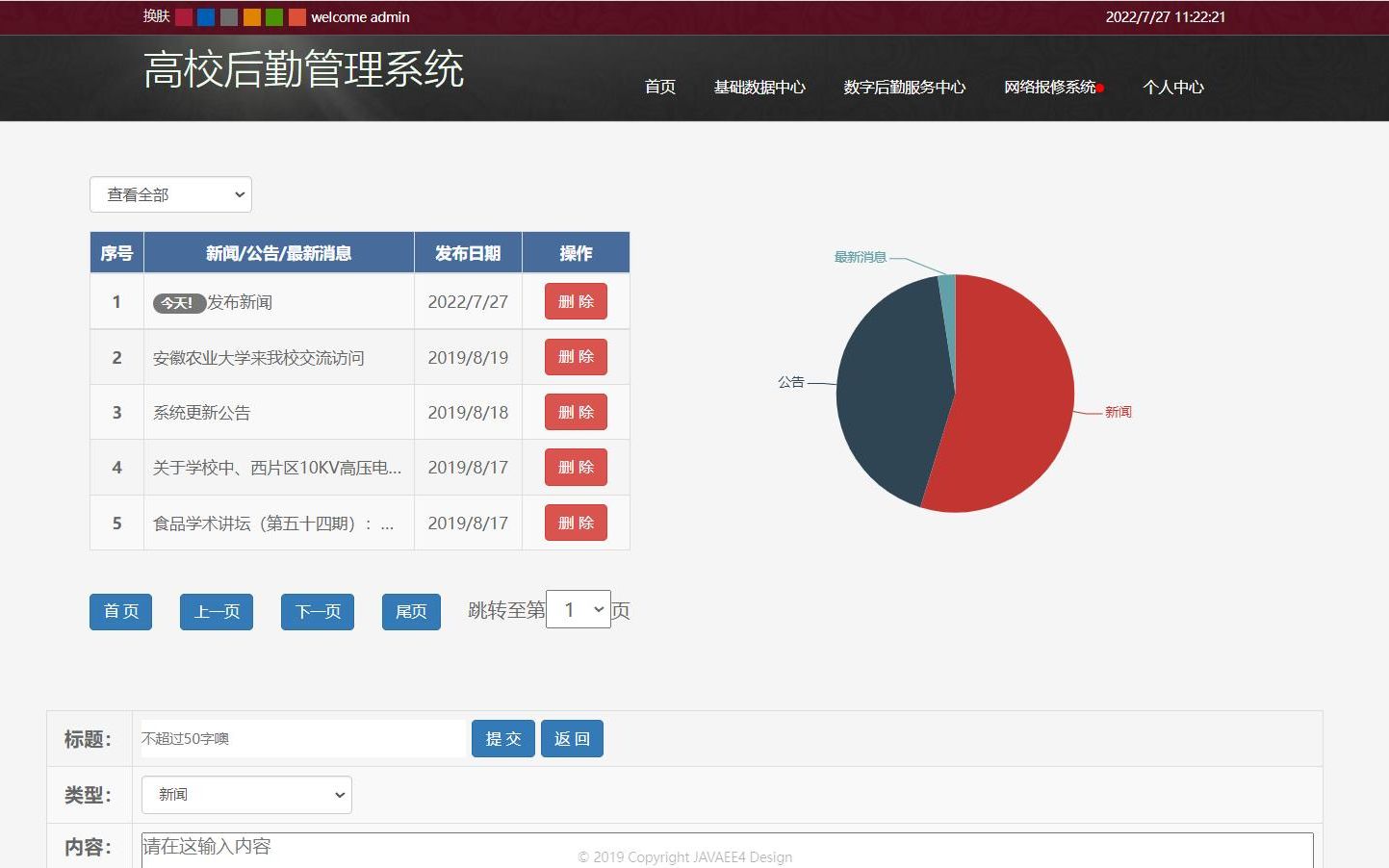Select 首页 in the top navigation
Image resolution: width=1389 pixels, height=868 pixels.
click(660, 87)
